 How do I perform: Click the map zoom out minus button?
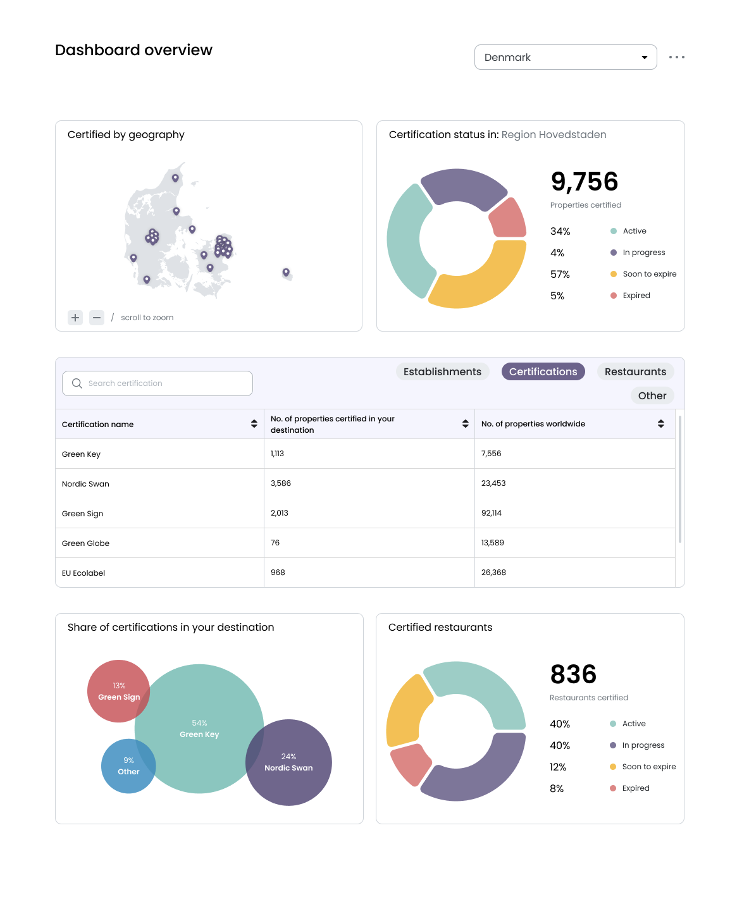96,317
